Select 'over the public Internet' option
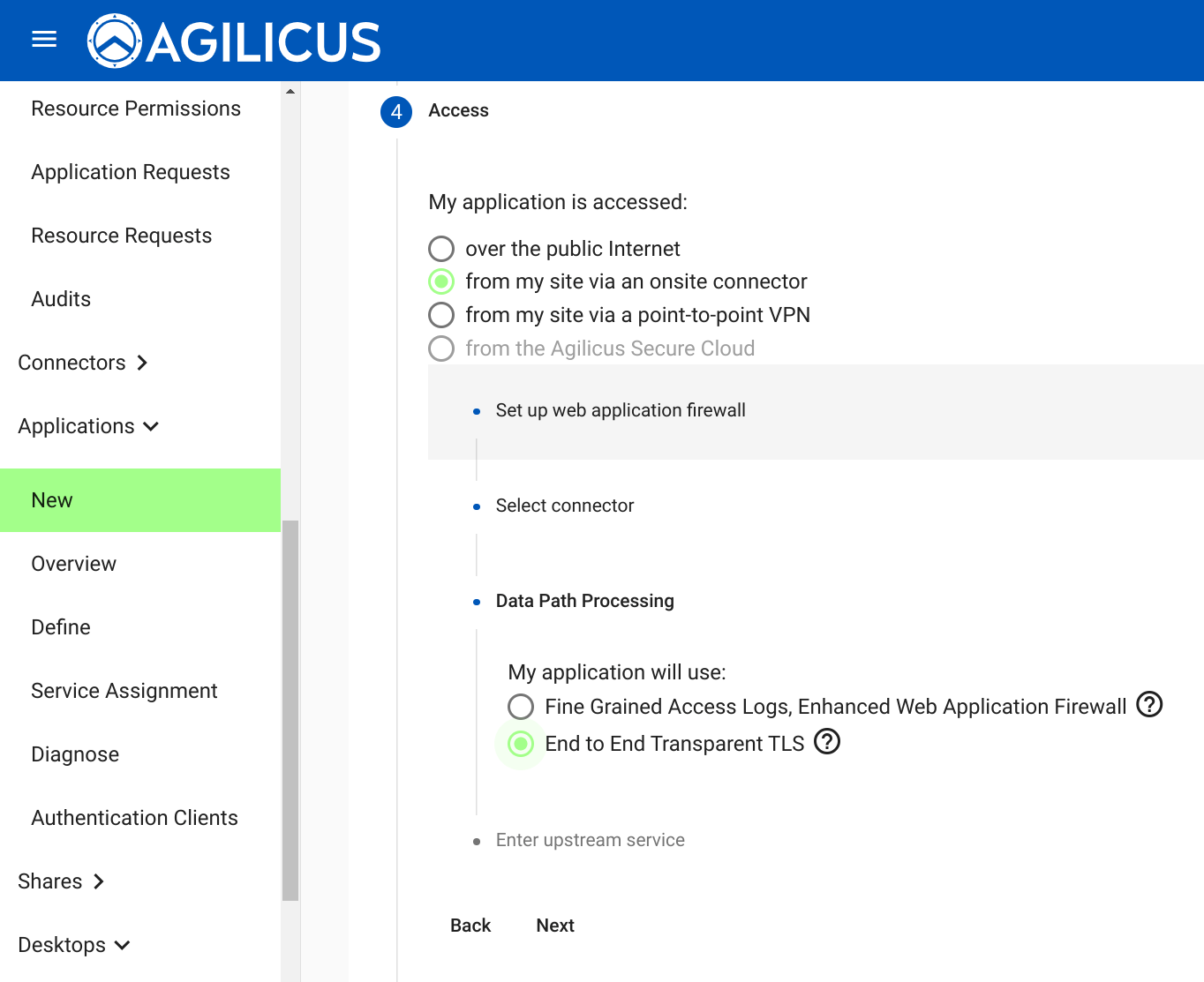Viewport: 1204px width, 982px height. click(x=441, y=249)
